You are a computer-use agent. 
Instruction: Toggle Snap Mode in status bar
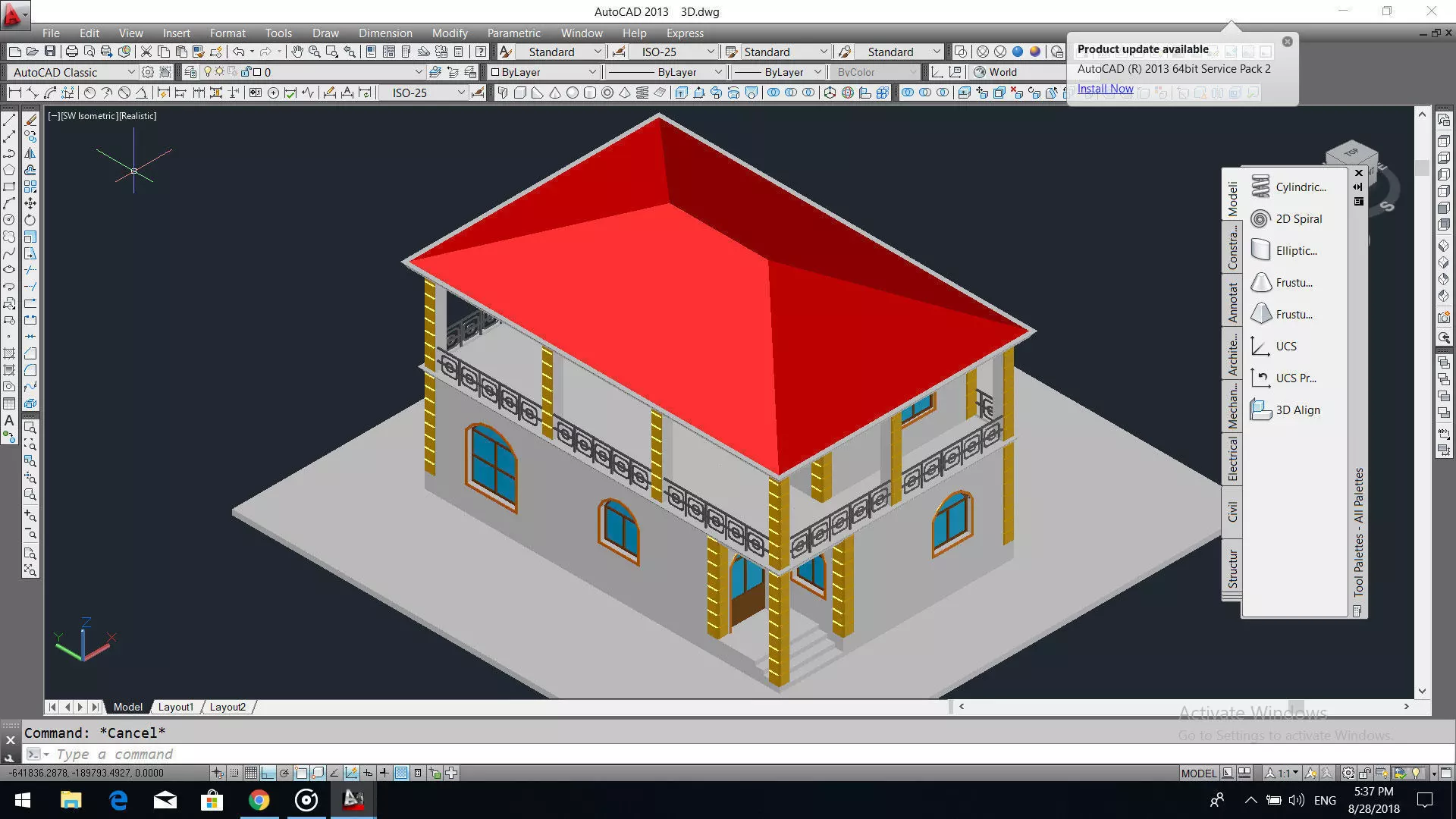(x=234, y=773)
